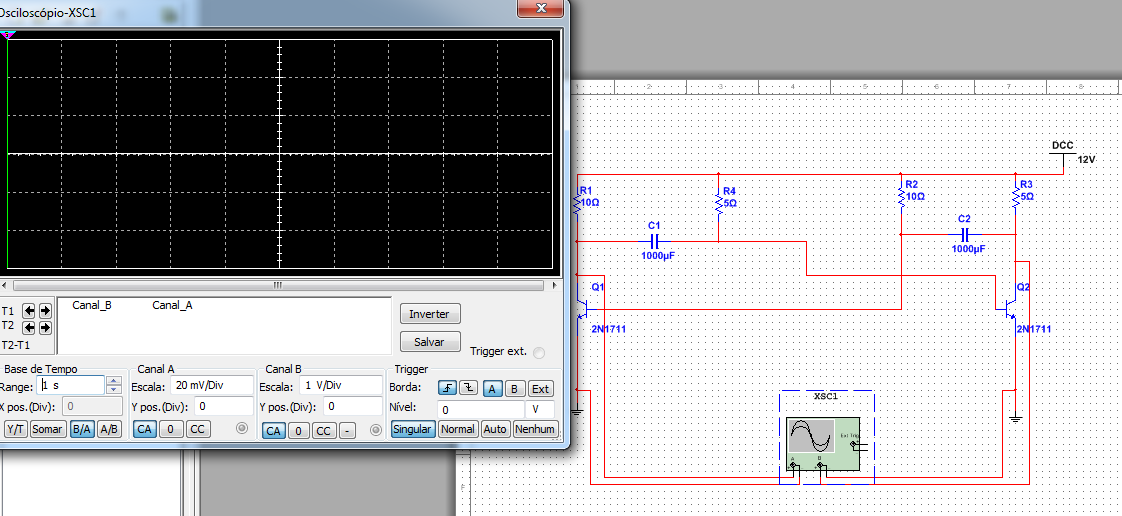1122x516 pixels.
Task: Toggle Canal B radio indicator
Action: [376, 430]
